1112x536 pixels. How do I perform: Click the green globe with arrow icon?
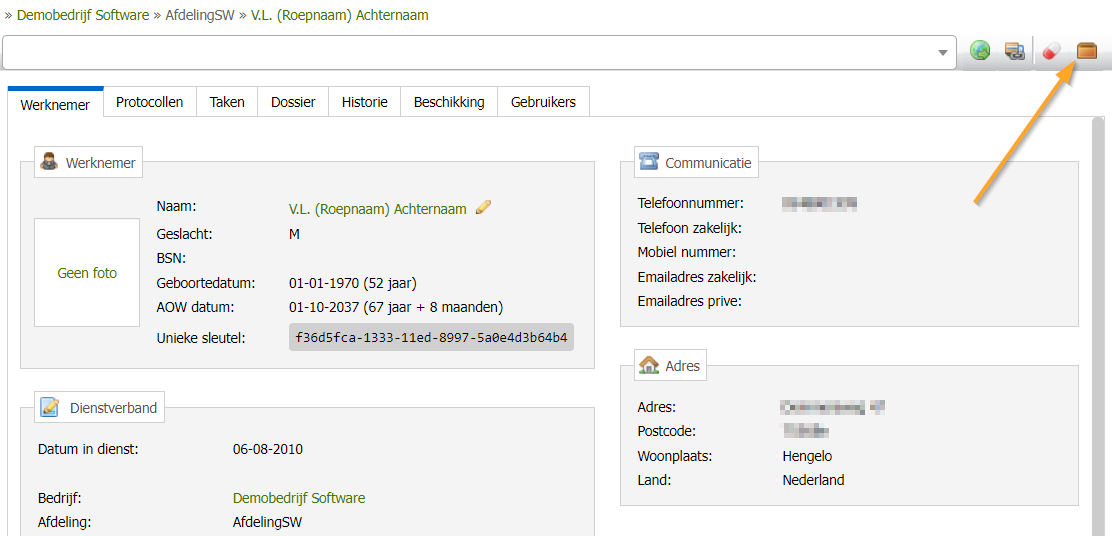(980, 51)
